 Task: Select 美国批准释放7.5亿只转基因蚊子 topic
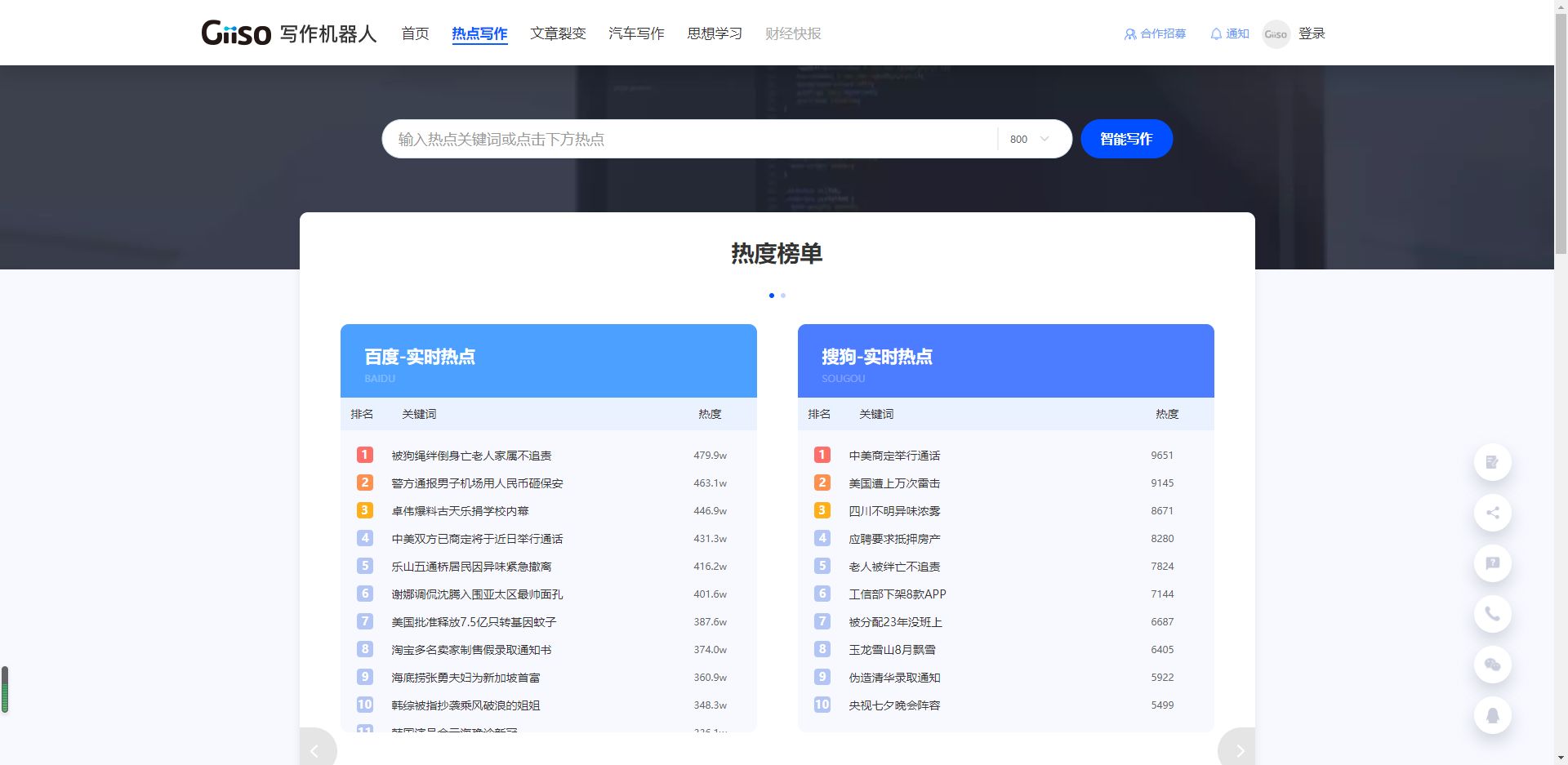click(474, 622)
